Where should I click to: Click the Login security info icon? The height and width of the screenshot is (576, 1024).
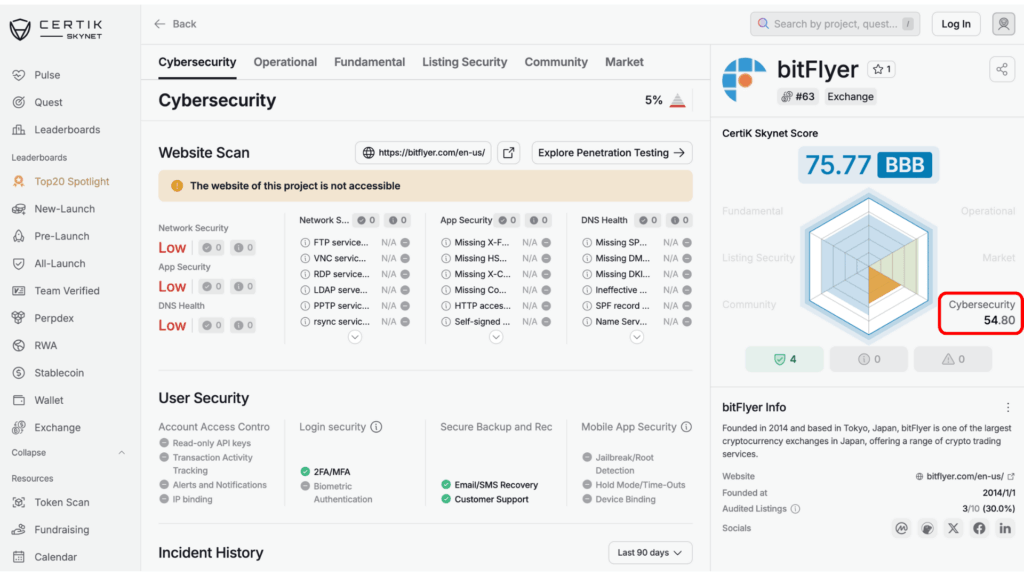[x=376, y=427]
